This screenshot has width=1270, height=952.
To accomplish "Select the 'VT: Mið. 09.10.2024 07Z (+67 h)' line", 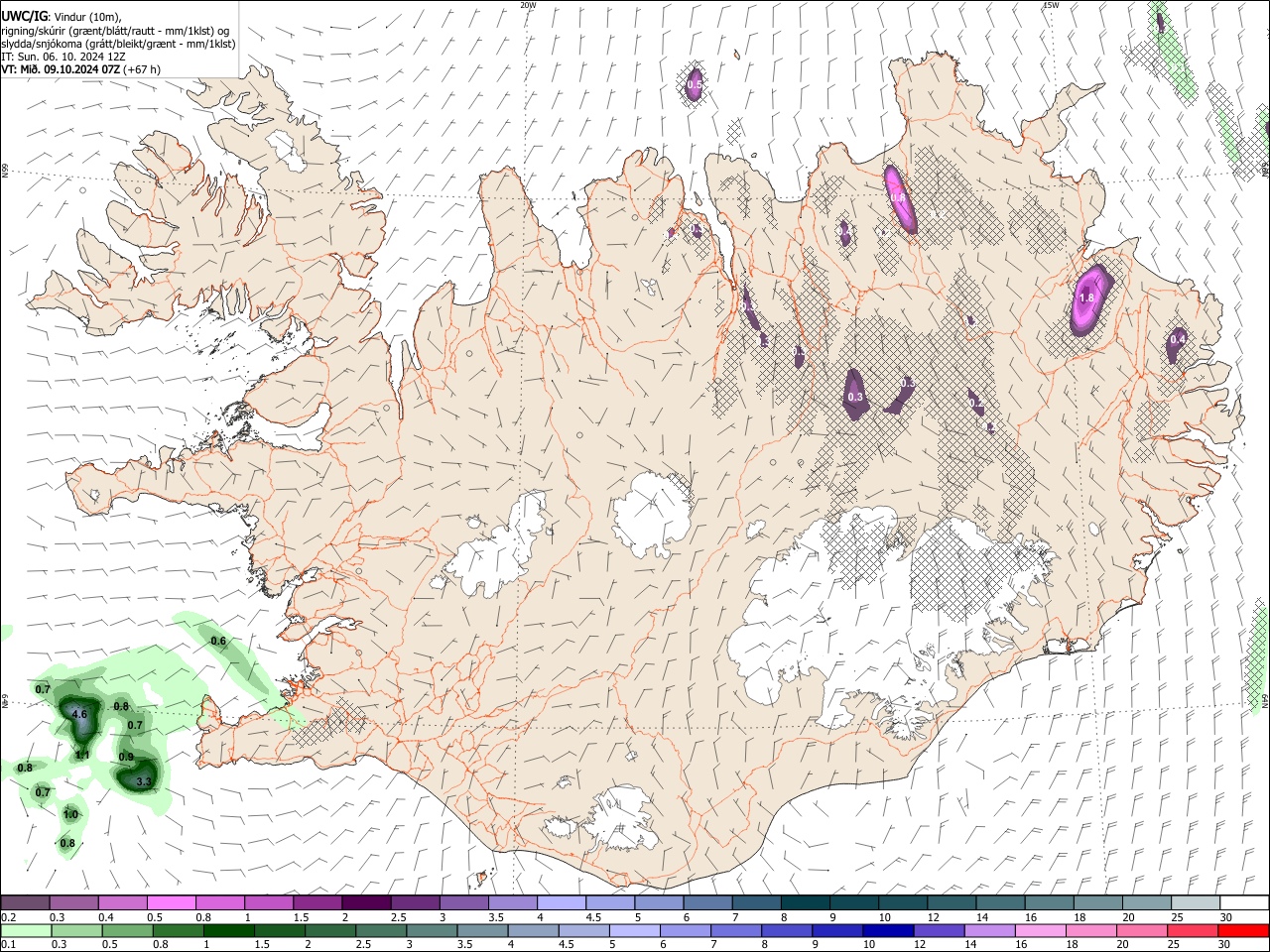I will (x=81, y=69).
